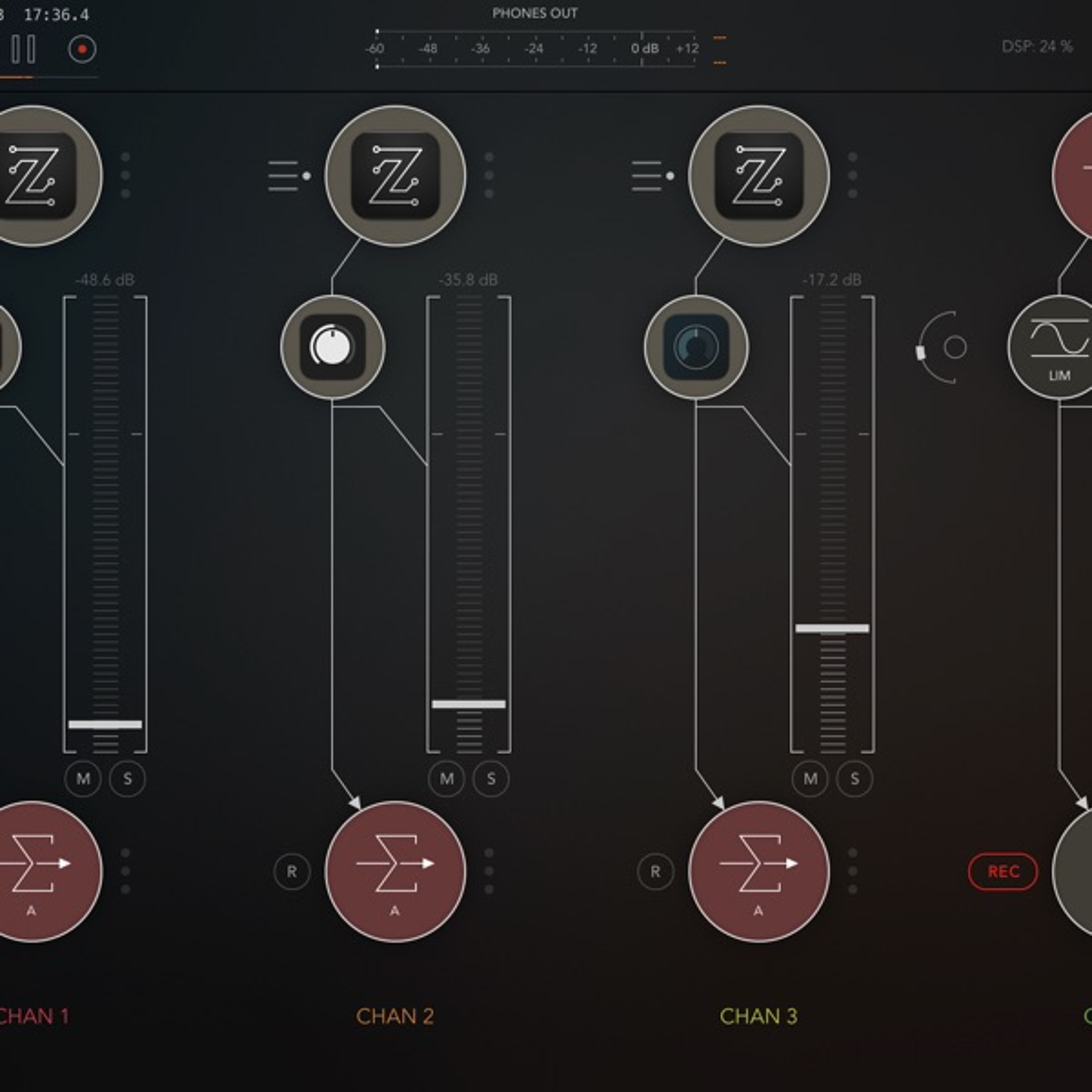Mute Chan 2 with the M button
This screenshot has width=1092, height=1092.
pyautogui.click(x=447, y=778)
